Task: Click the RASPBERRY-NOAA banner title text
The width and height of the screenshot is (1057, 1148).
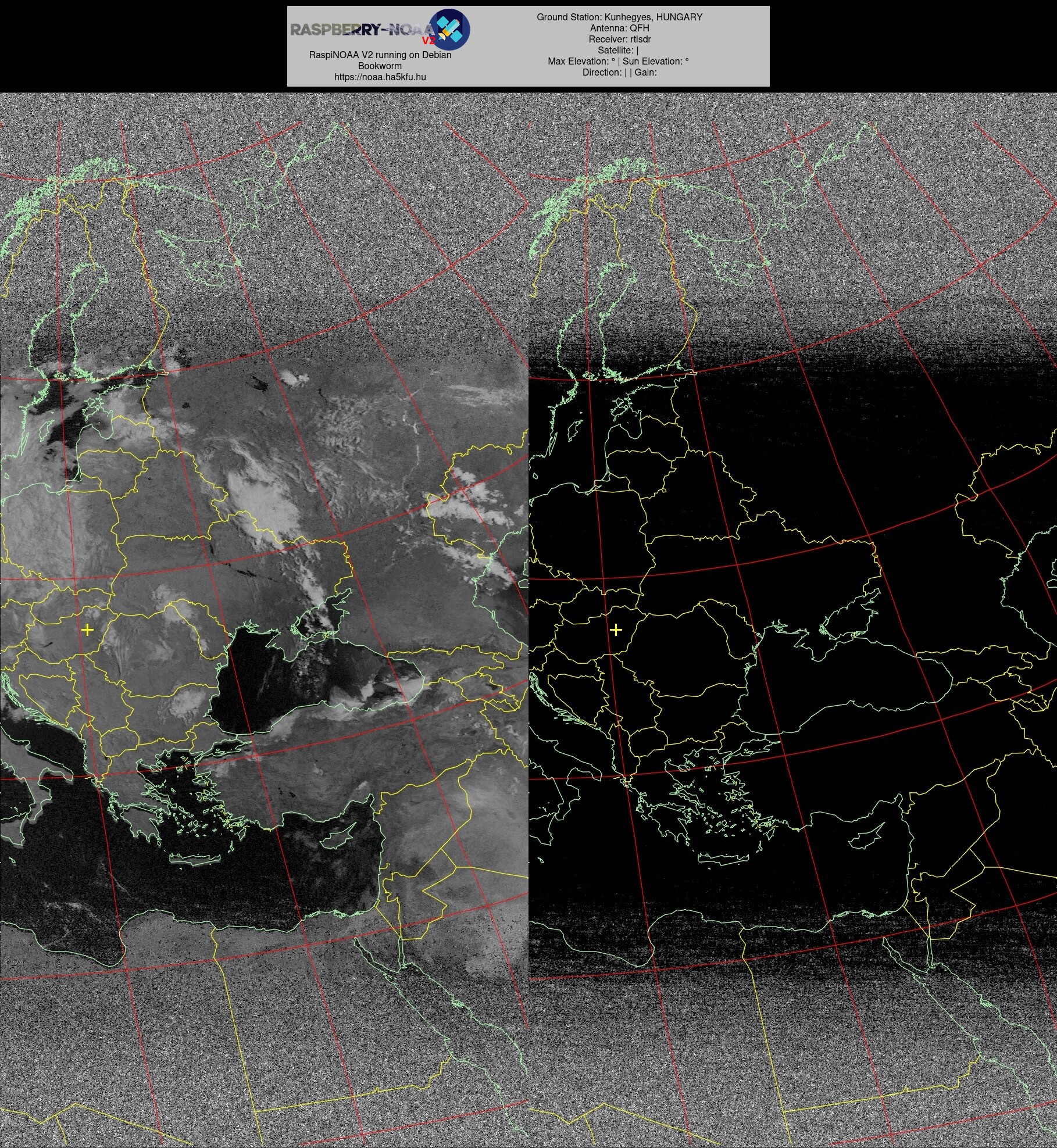Action: [x=362, y=30]
